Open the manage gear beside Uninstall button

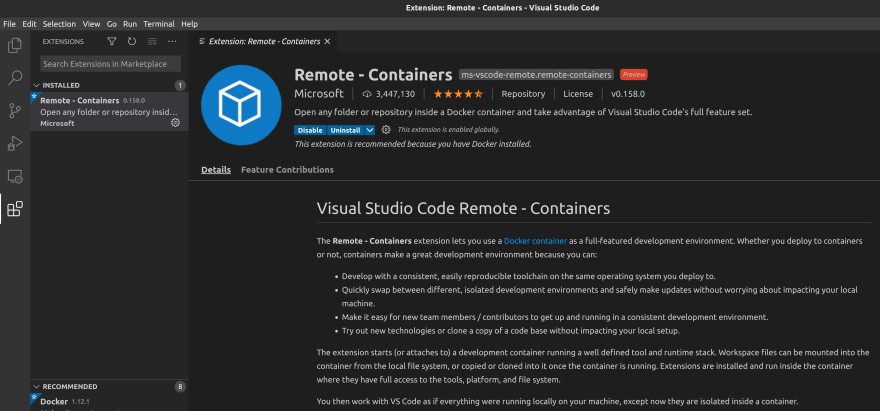386,130
